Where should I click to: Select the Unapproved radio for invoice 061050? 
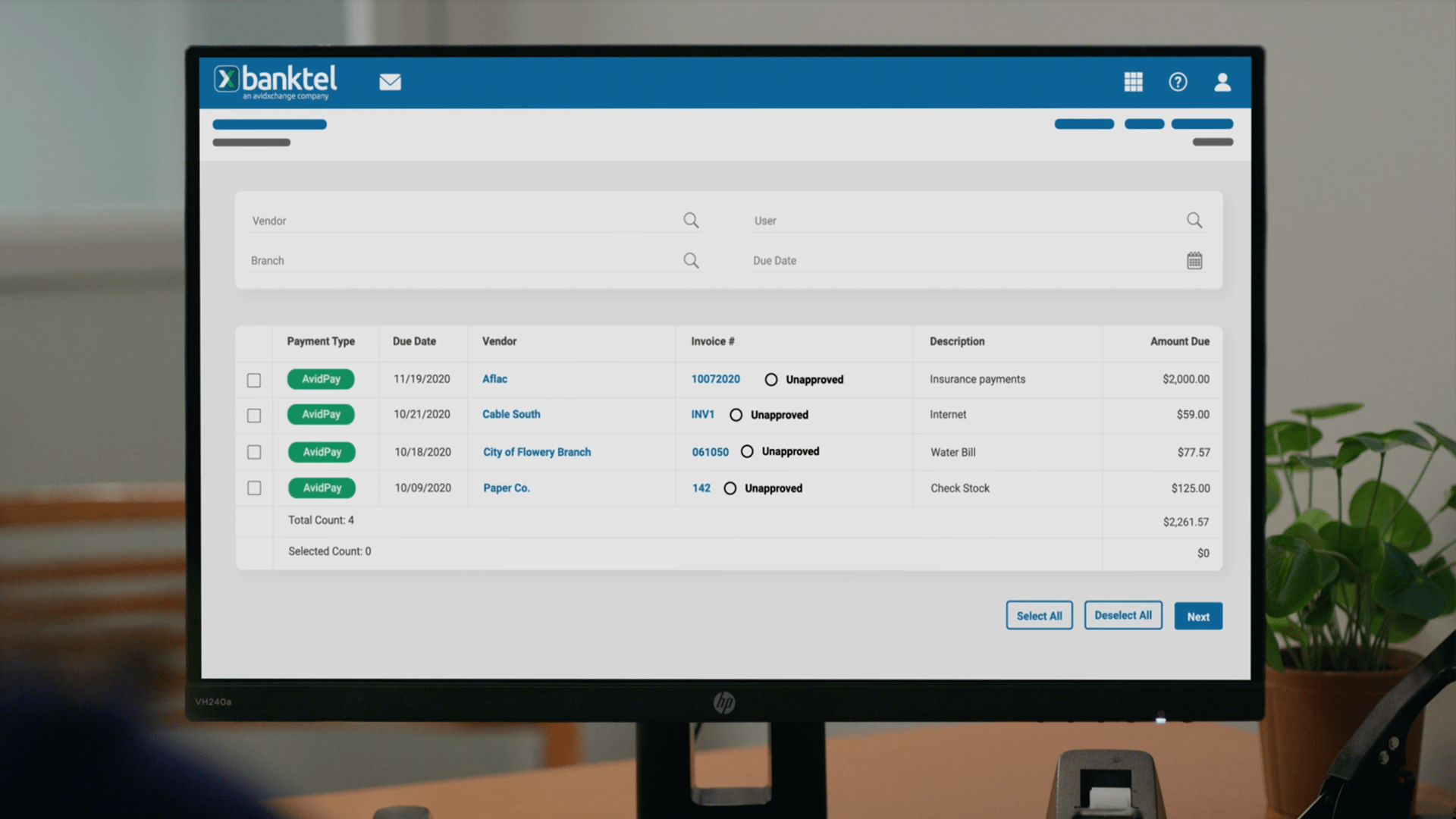click(746, 451)
